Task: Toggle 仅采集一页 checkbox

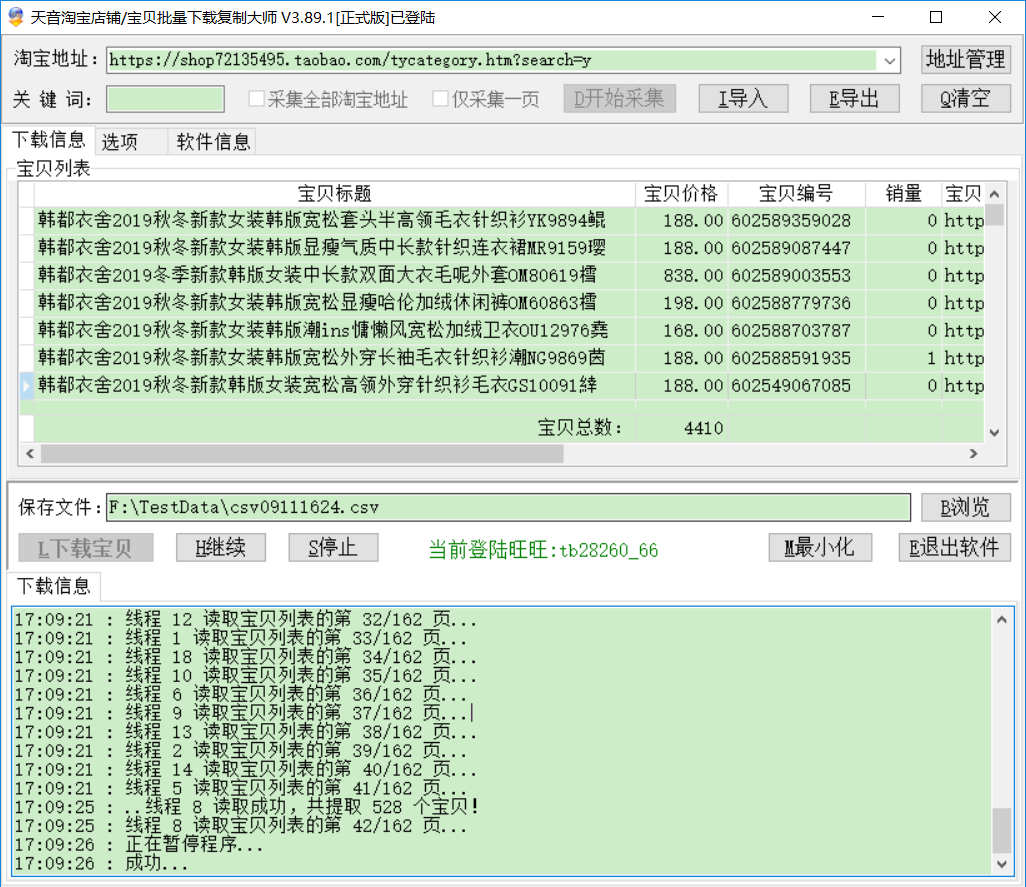Action: point(440,99)
